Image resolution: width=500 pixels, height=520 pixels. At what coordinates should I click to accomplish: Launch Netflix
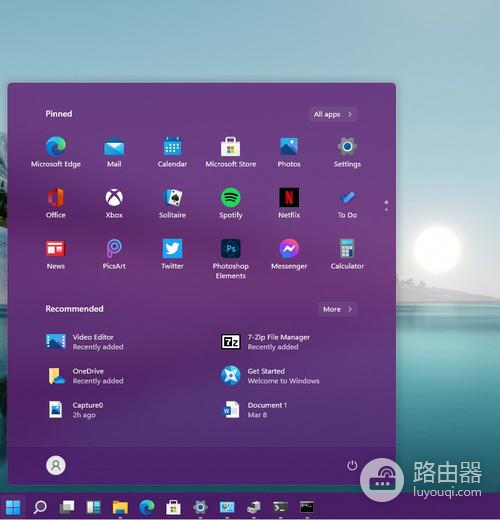[289, 203]
